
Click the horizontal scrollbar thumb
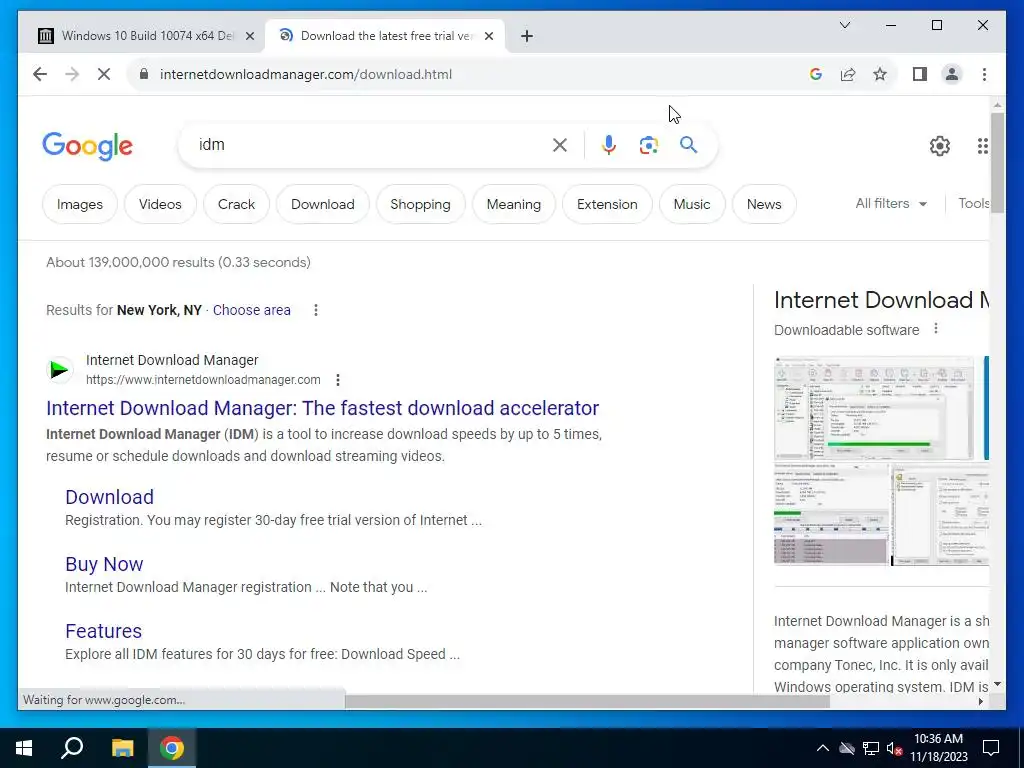click(x=587, y=702)
